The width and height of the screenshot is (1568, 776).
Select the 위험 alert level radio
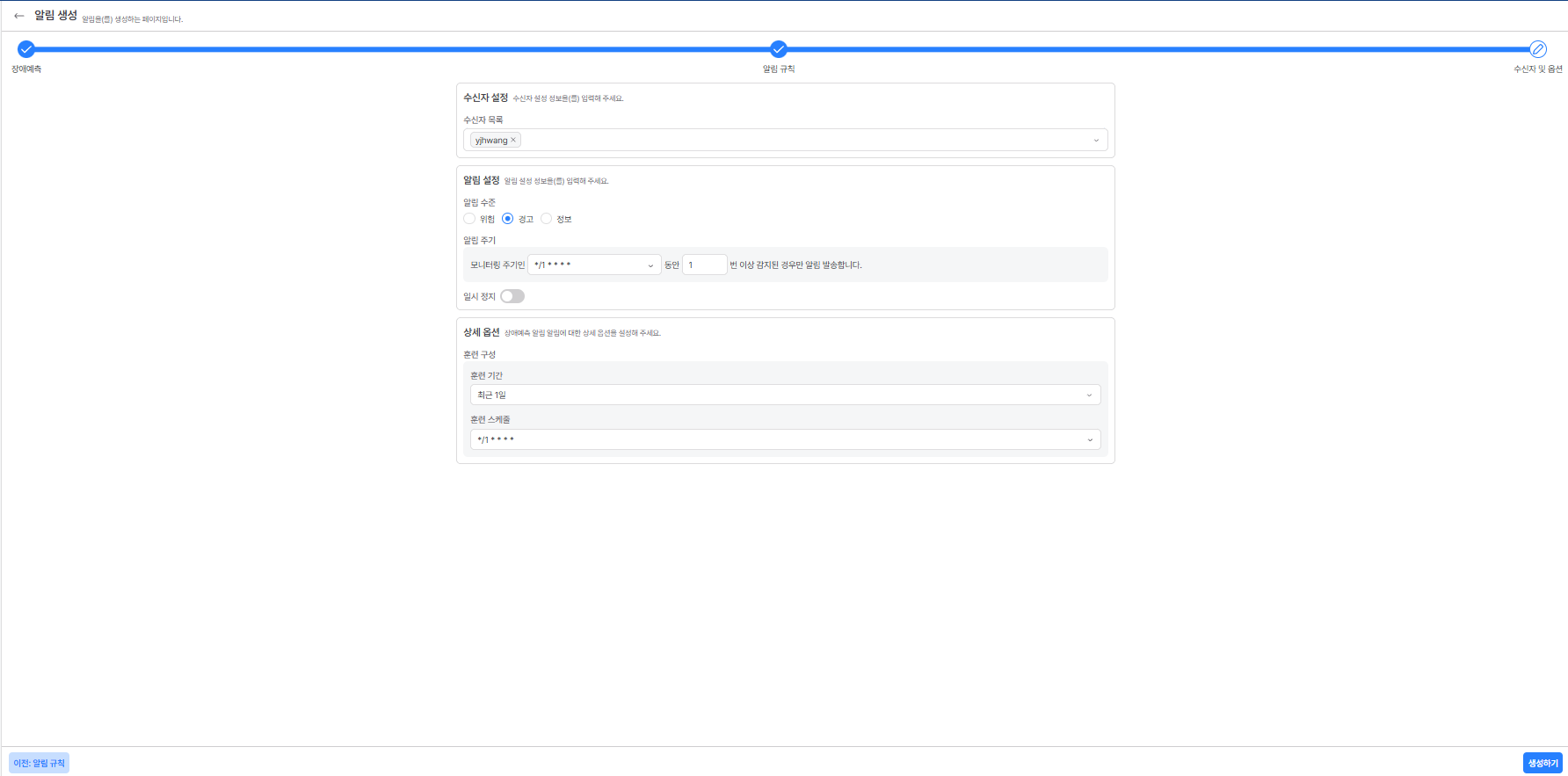coord(469,219)
